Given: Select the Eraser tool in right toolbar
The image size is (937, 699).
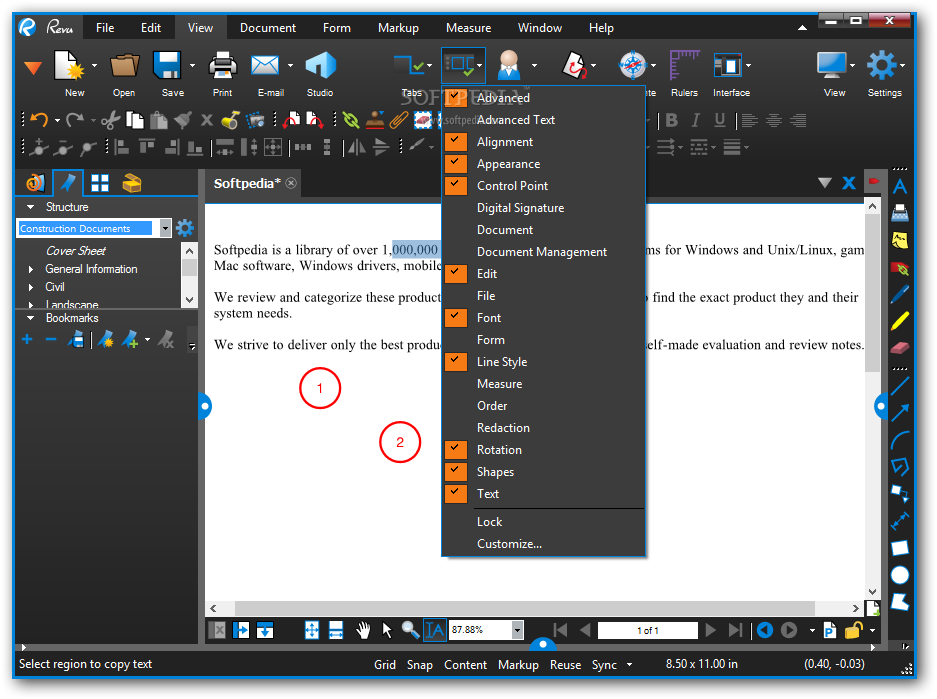Looking at the screenshot, I should point(899,348).
